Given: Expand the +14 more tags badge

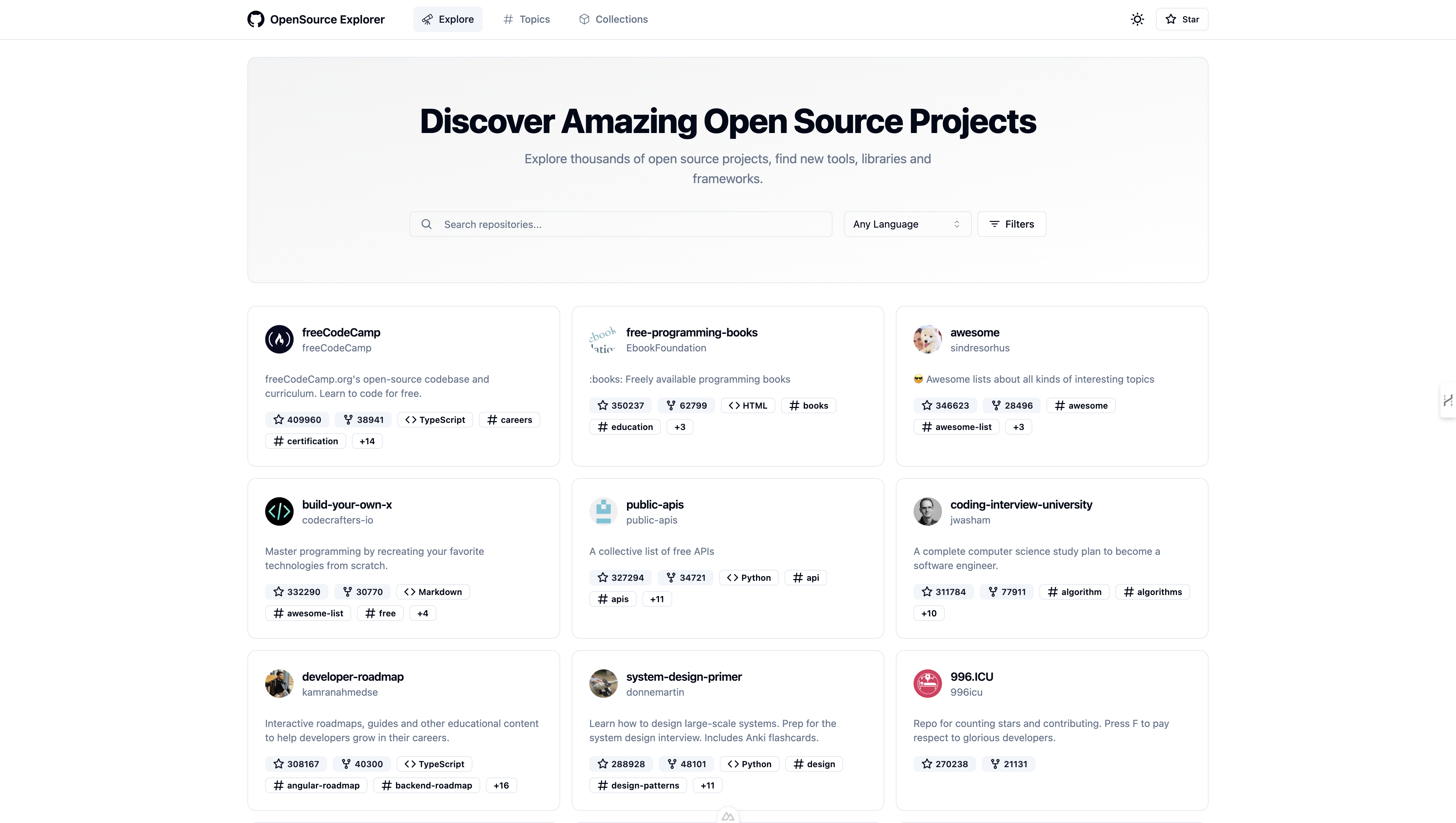Looking at the screenshot, I should click(367, 441).
